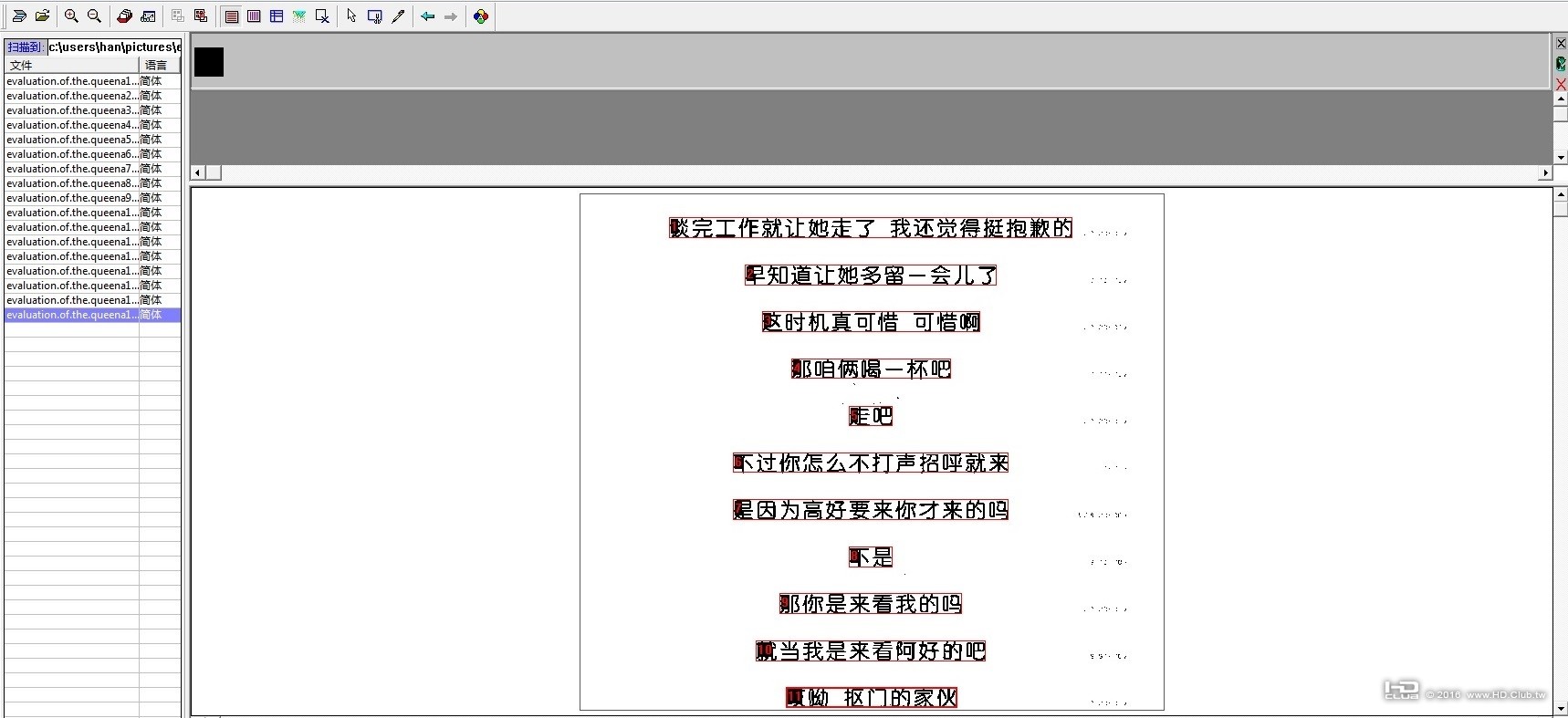
Task: Select the vertical text layout icon
Action: click(255, 16)
